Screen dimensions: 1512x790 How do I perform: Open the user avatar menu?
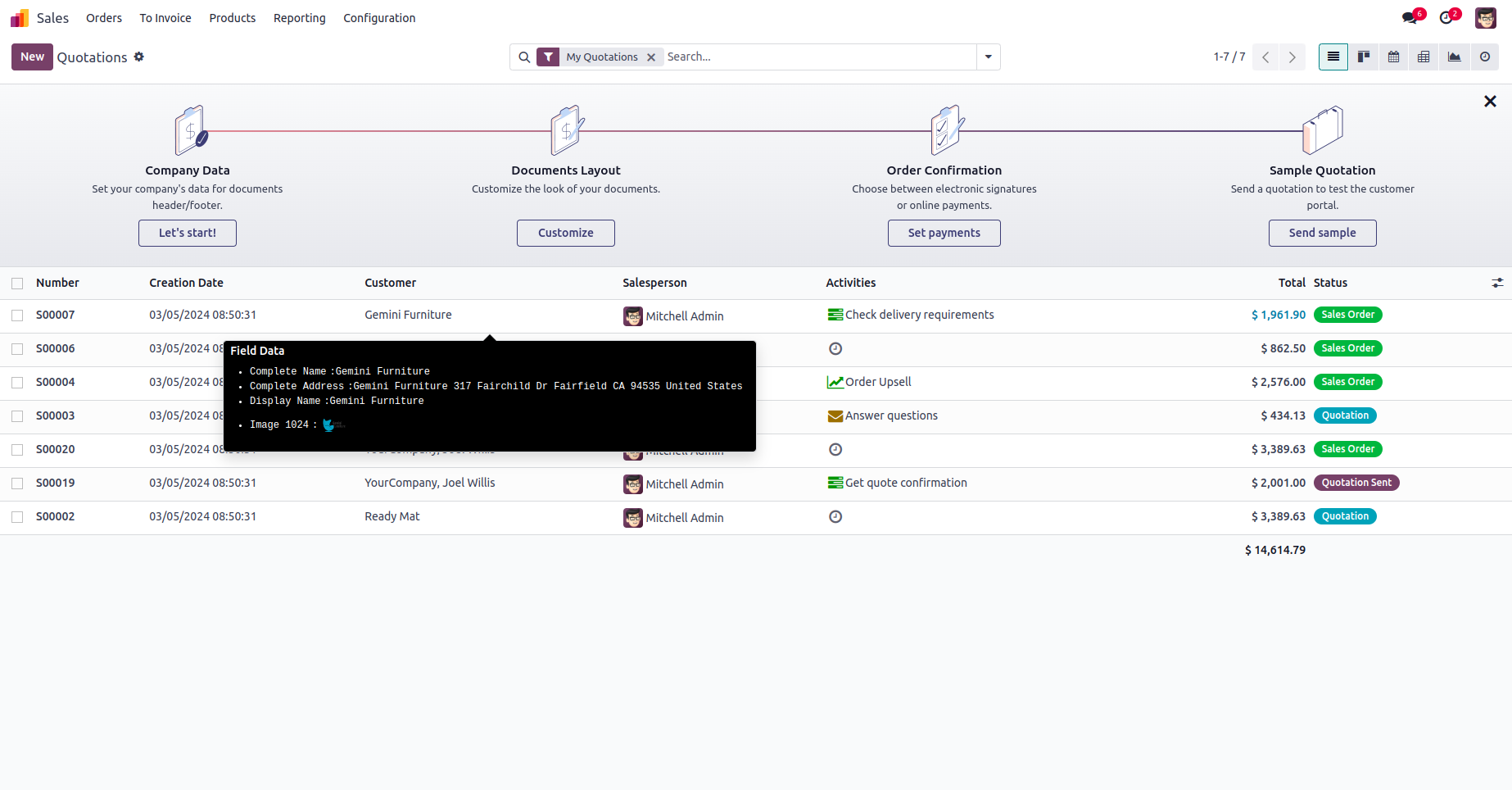coord(1486,18)
